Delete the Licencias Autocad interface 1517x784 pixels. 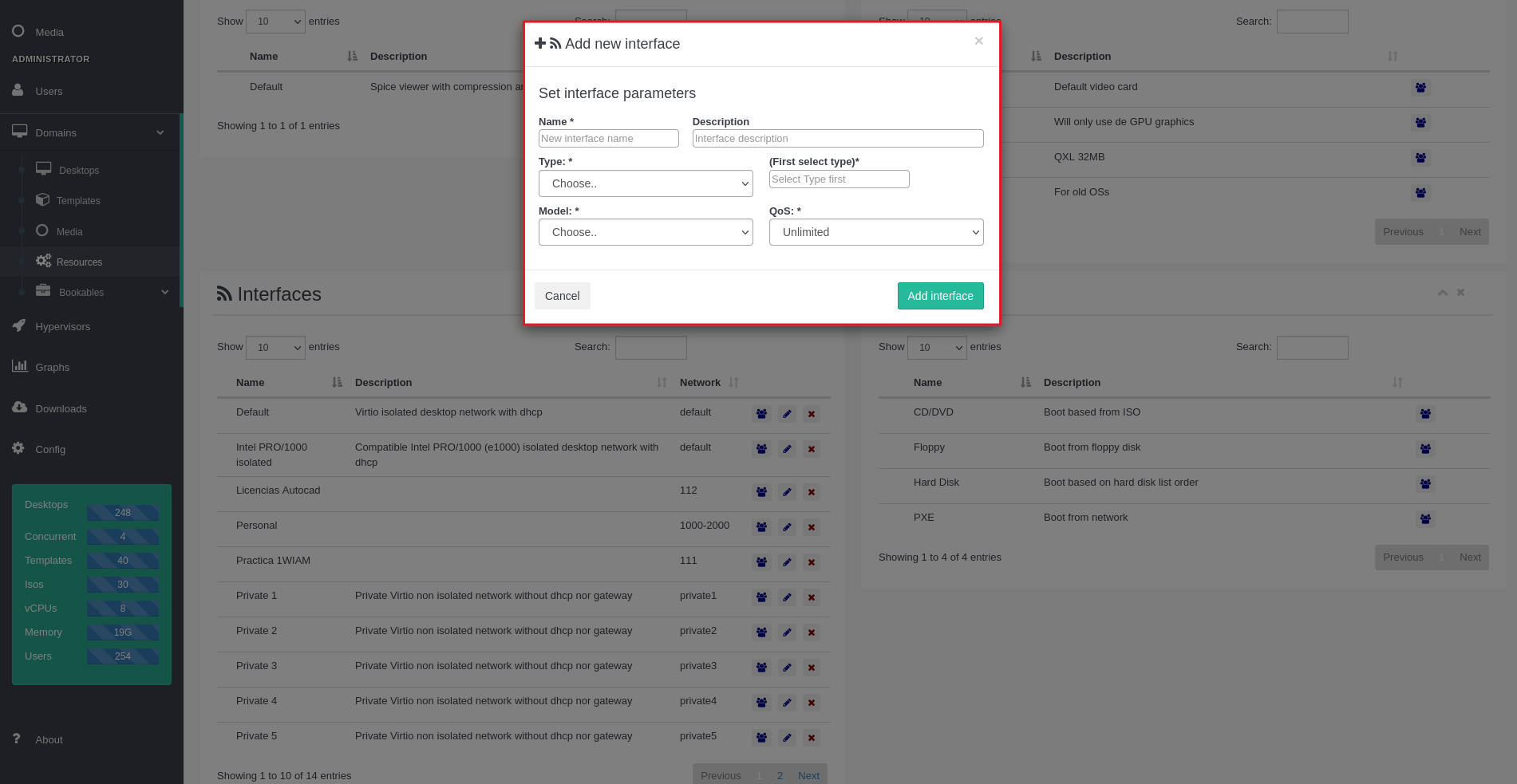pyautogui.click(x=812, y=492)
